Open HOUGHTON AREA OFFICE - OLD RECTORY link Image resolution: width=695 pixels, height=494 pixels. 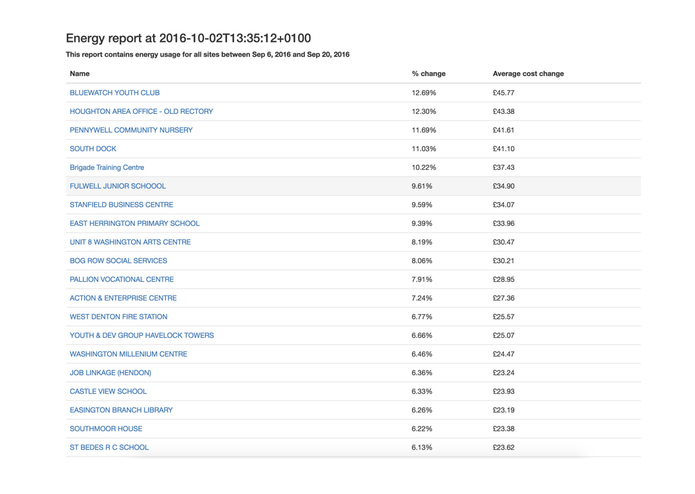point(141,111)
